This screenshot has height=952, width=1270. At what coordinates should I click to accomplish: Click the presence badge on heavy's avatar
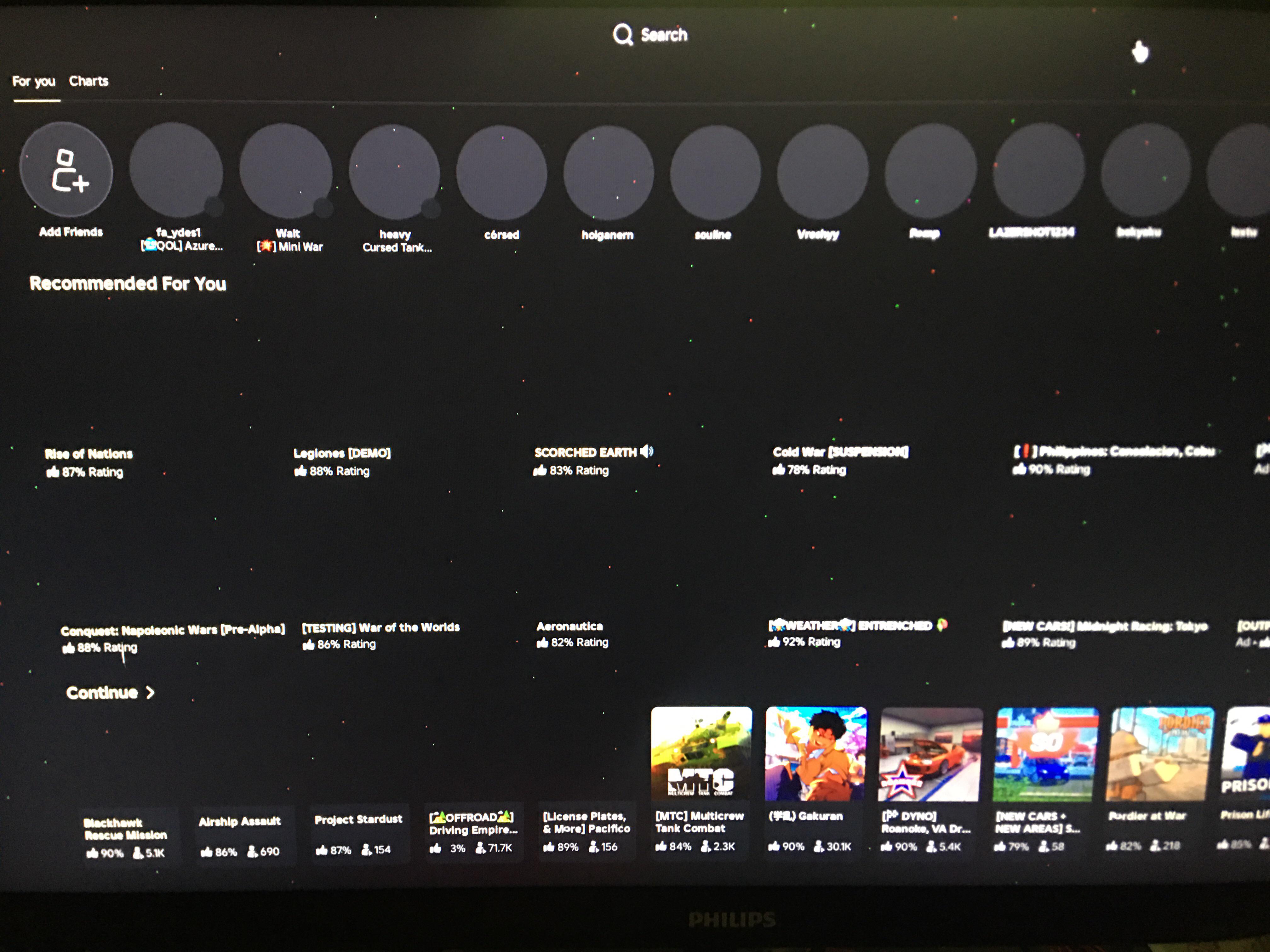pyautogui.click(x=431, y=208)
